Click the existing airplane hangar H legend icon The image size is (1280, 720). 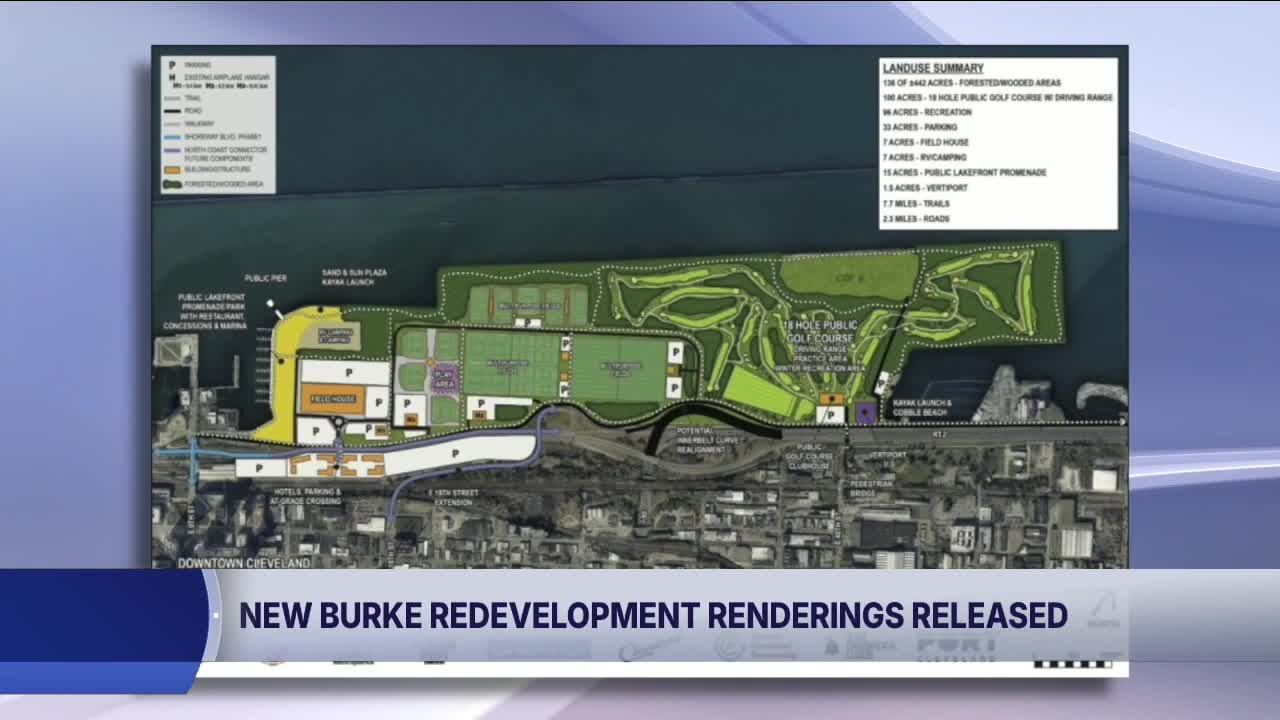point(171,76)
